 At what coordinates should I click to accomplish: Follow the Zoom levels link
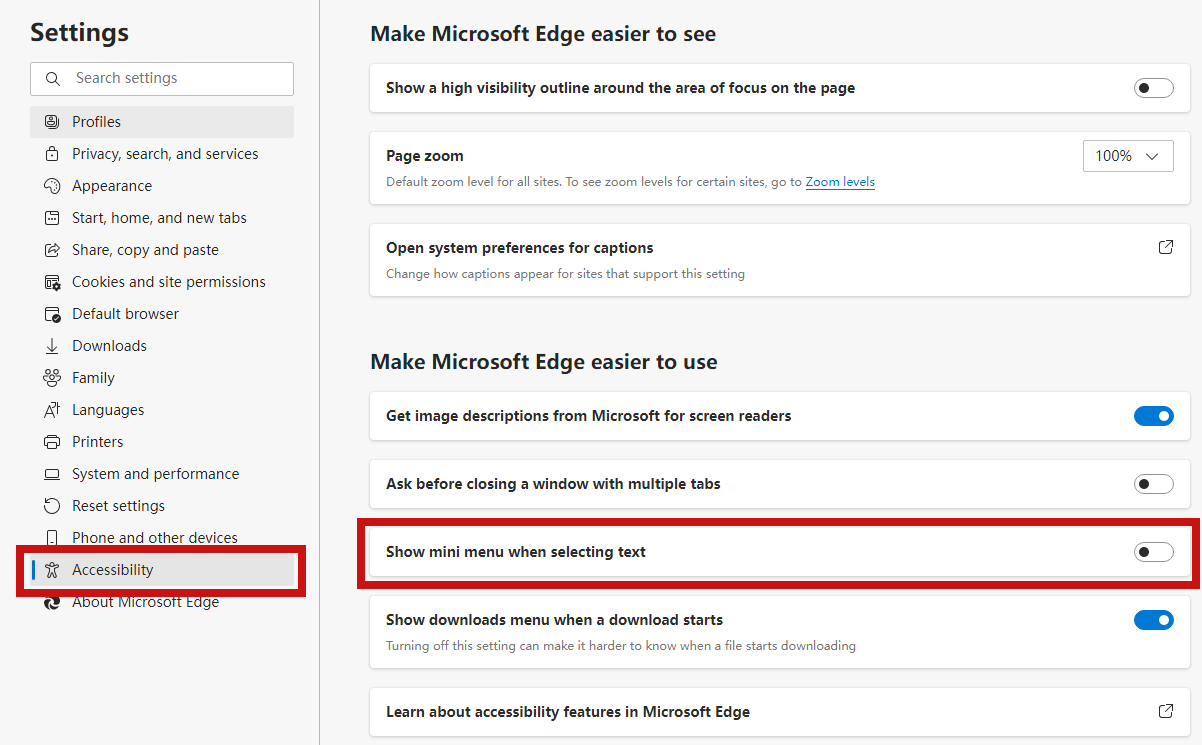840,182
